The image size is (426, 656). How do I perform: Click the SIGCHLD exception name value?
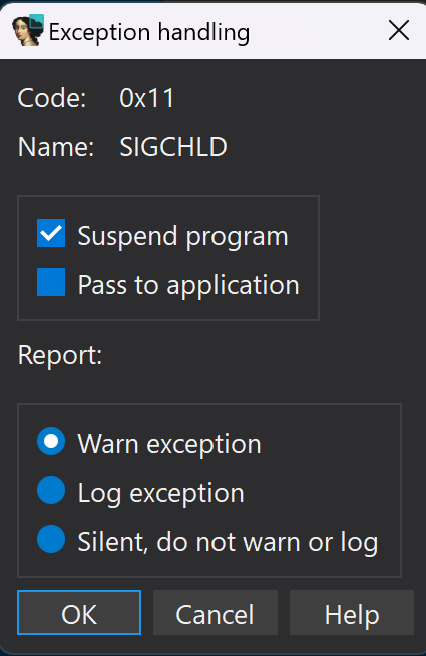coord(173,147)
